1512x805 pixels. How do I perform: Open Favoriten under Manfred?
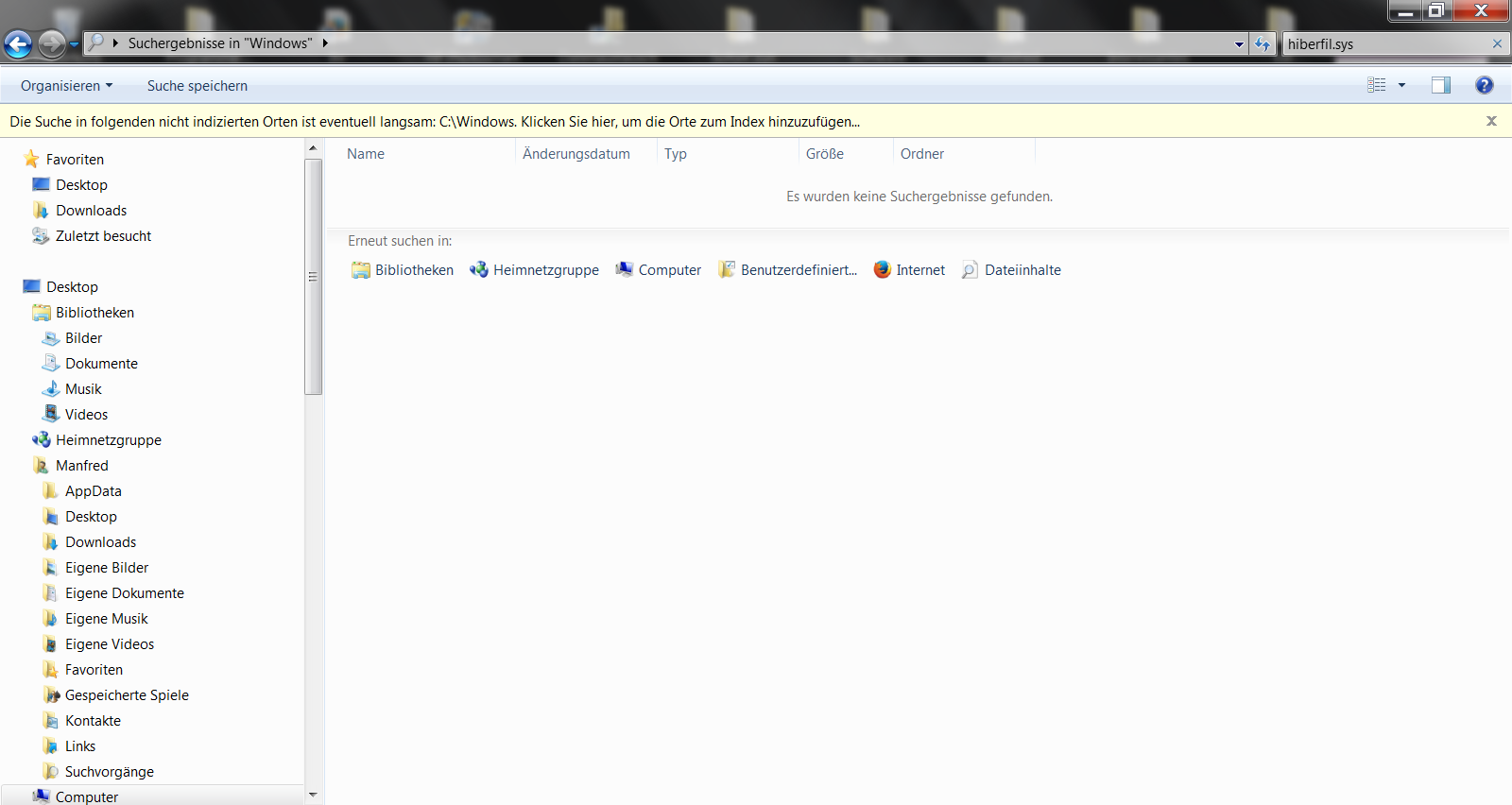click(x=83, y=670)
